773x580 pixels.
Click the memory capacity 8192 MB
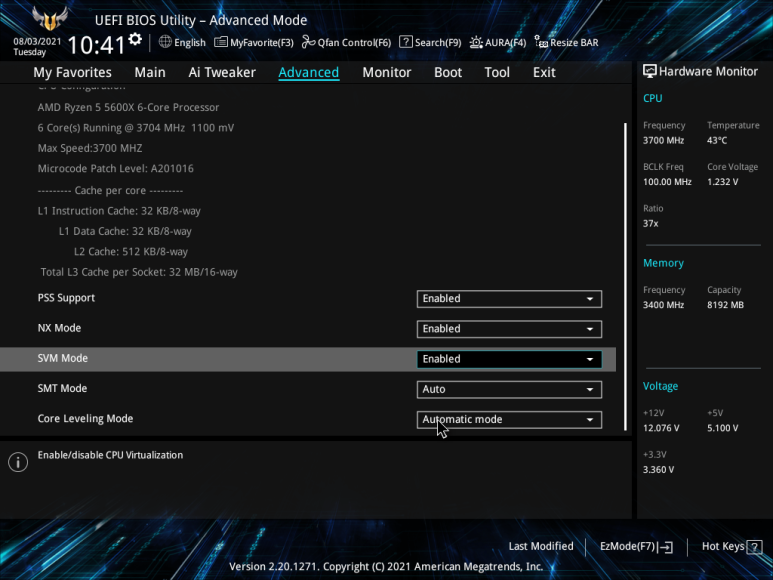pyautogui.click(x=725, y=305)
